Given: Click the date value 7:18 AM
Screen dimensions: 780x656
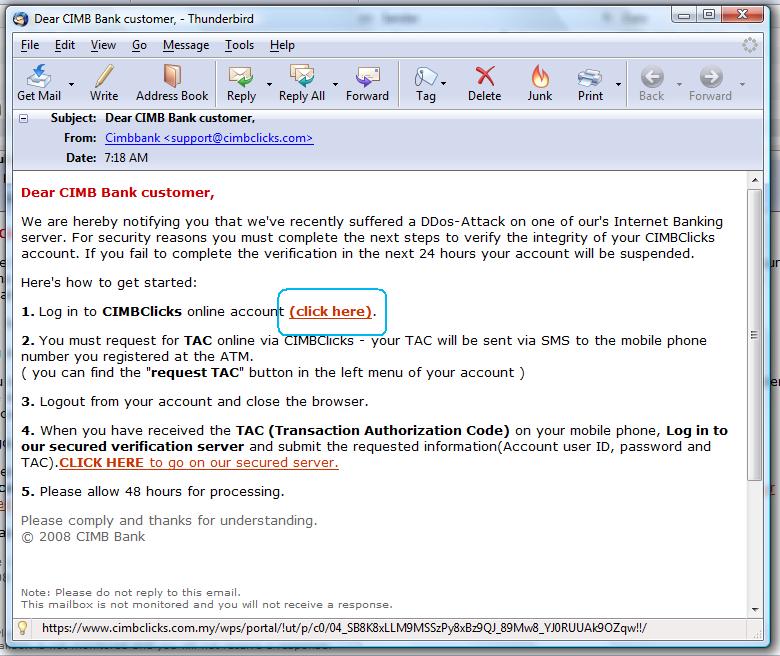Looking at the screenshot, I should [126, 158].
